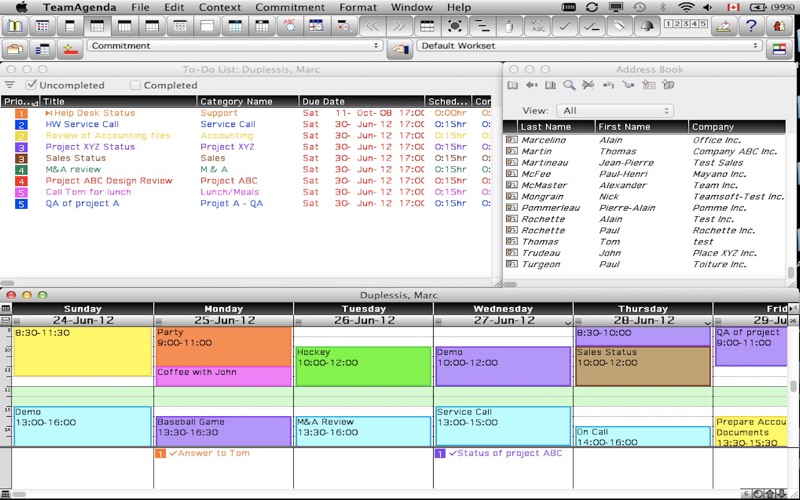Click the calendar vertical scrollbar thumb
The height and width of the screenshot is (500, 800).
pyautogui.click(x=793, y=387)
